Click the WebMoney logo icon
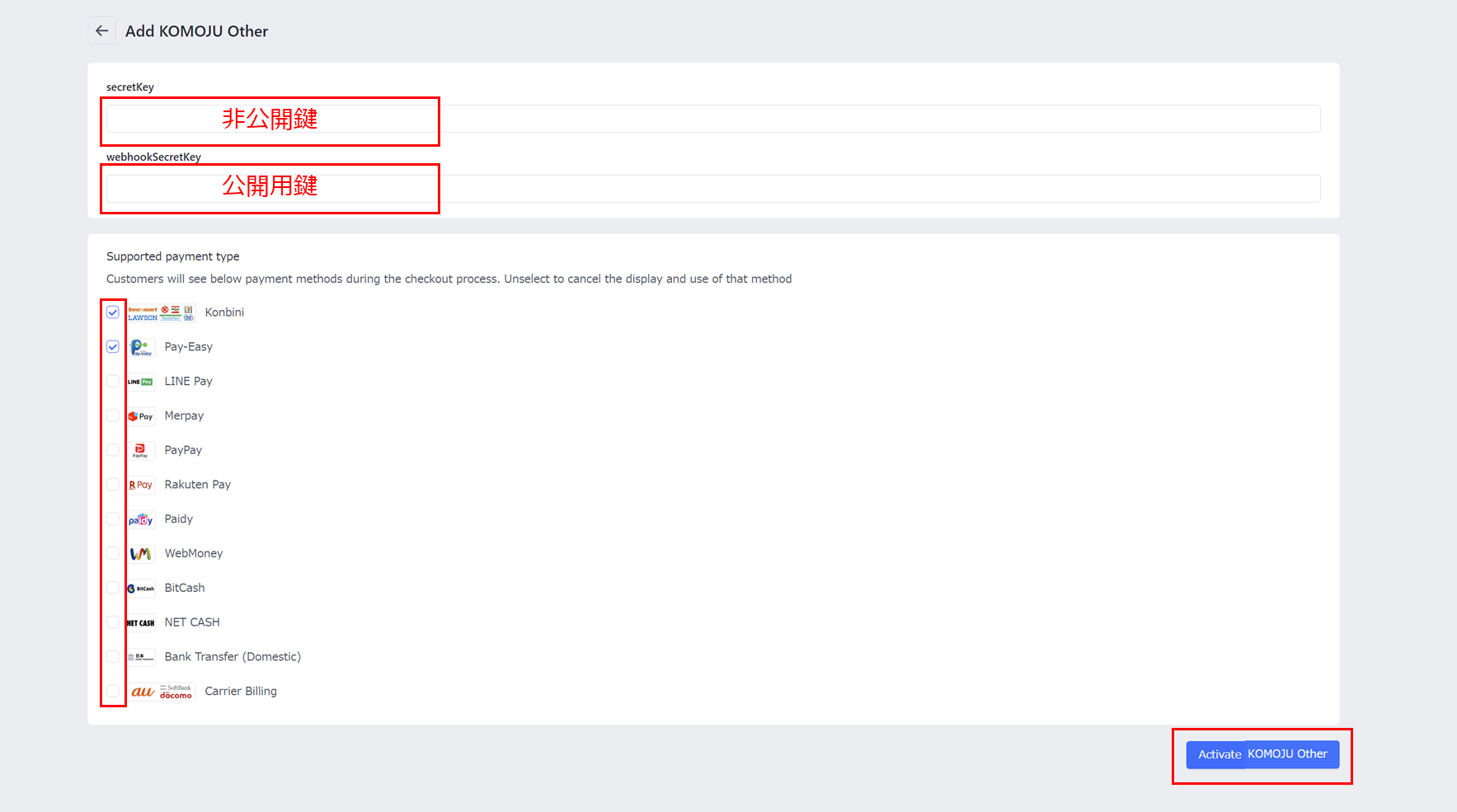1457x812 pixels. [x=141, y=554]
